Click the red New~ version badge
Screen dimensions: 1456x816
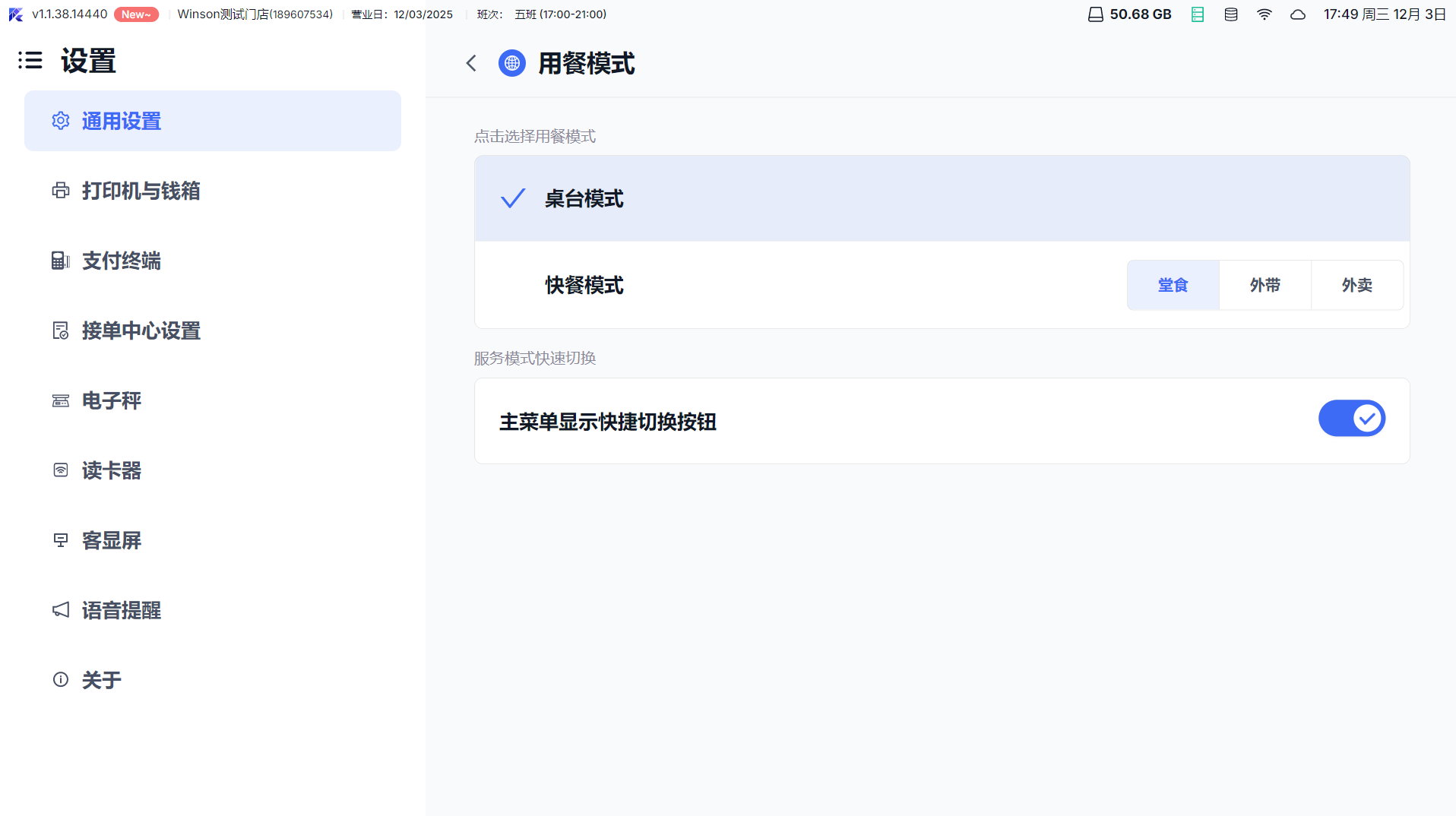coord(136,14)
